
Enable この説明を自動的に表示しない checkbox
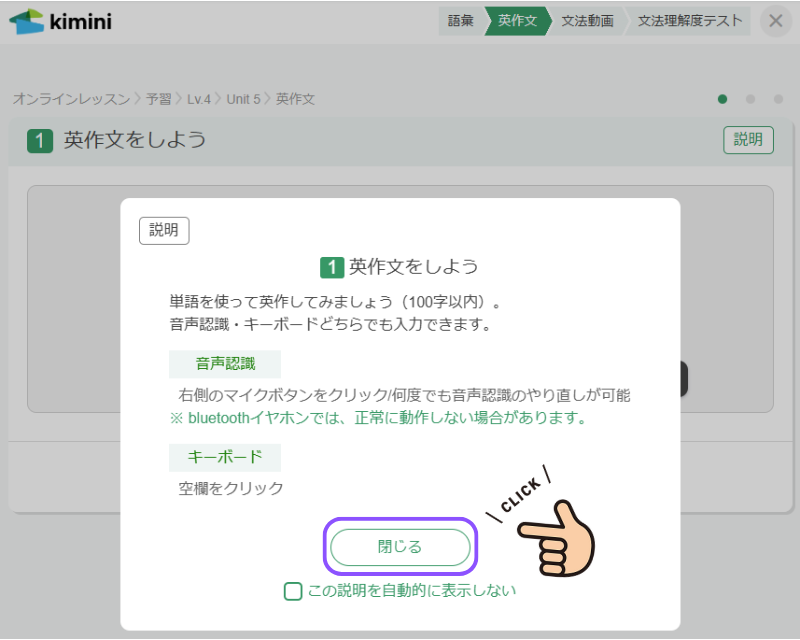tap(293, 591)
